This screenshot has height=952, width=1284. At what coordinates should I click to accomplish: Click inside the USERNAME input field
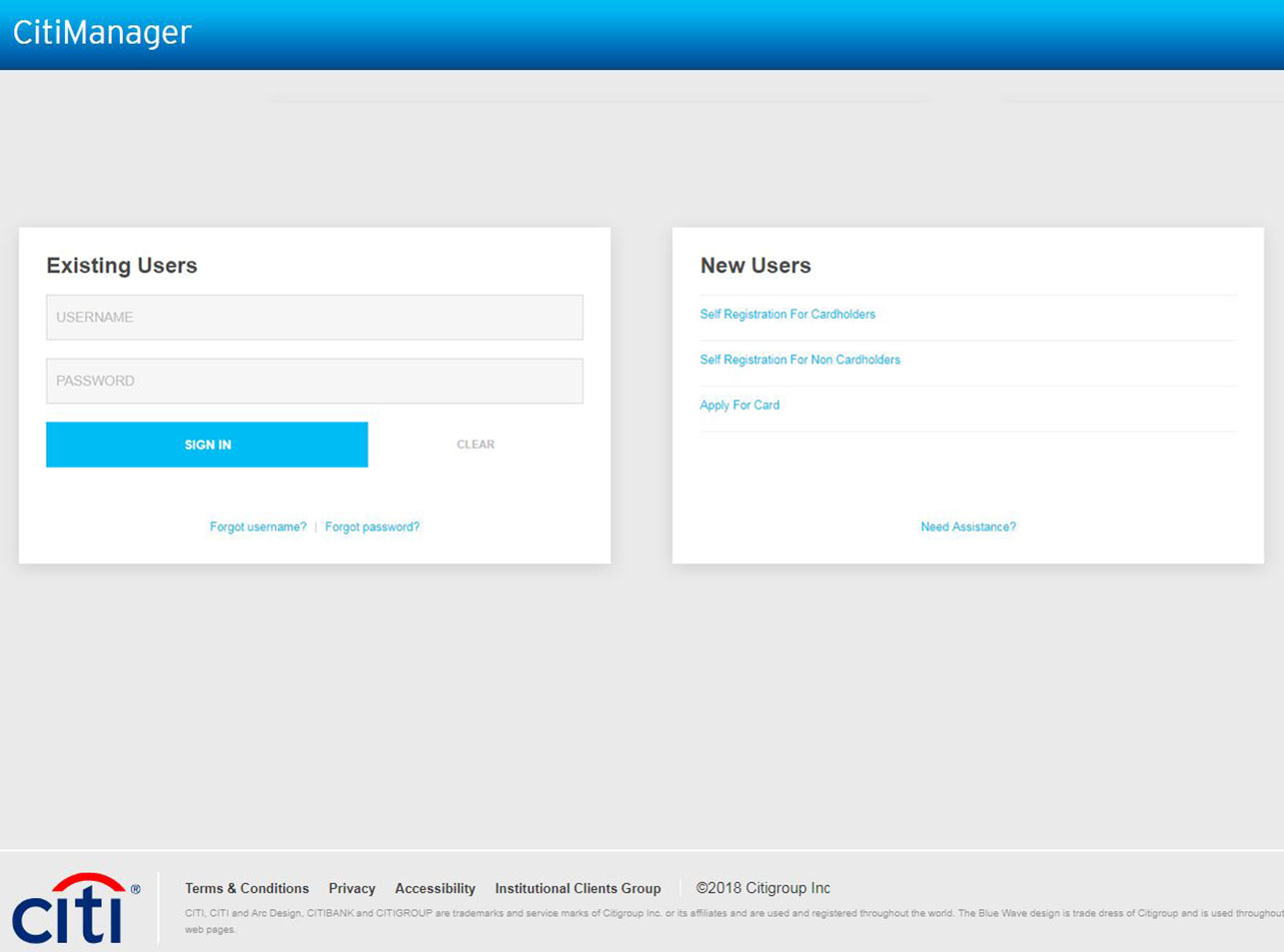(x=314, y=317)
